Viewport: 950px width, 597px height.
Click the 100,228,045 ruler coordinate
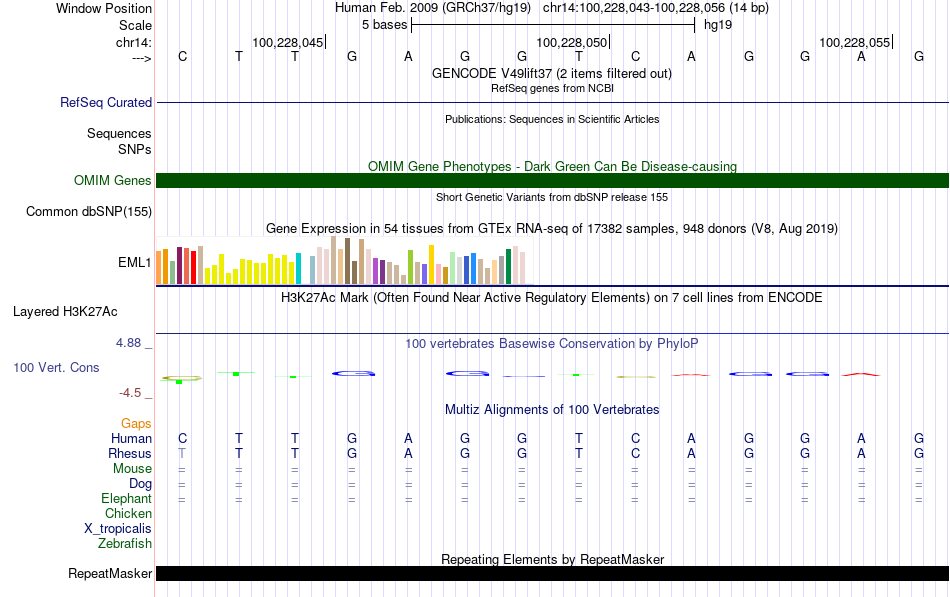pyautogui.click(x=288, y=42)
